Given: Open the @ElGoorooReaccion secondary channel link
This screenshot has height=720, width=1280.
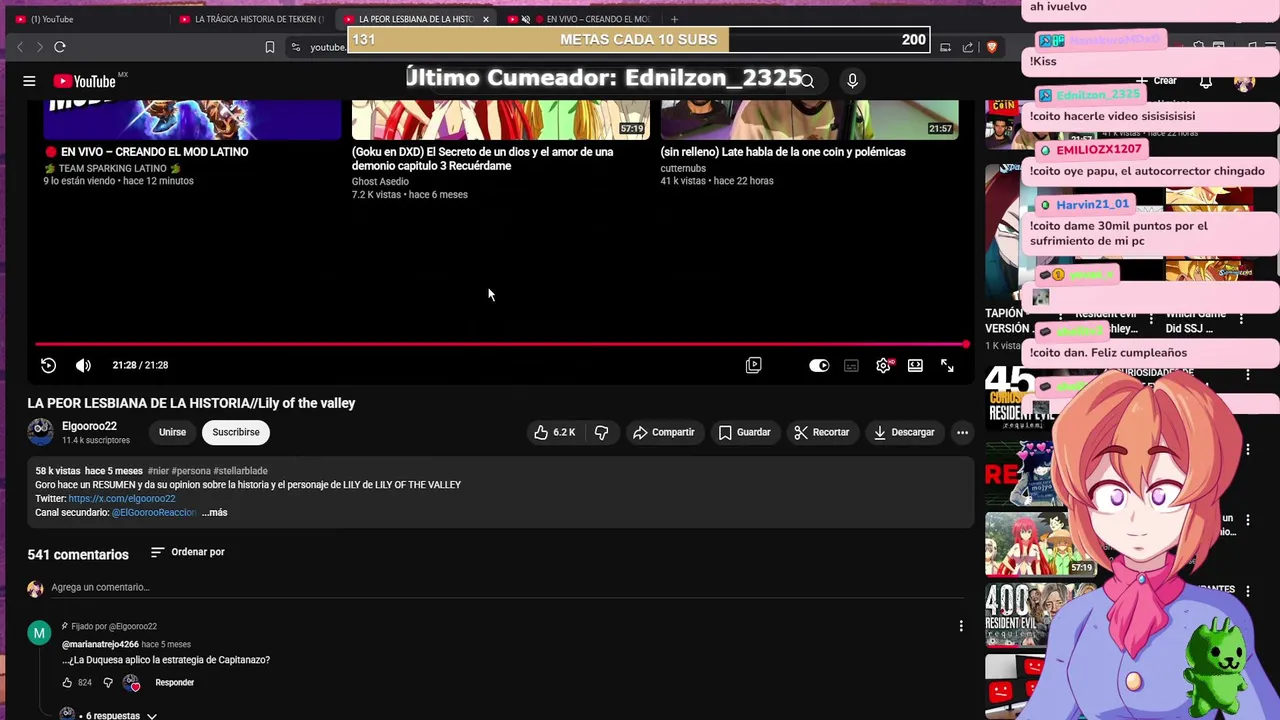Looking at the screenshot, I should [154, 512].
